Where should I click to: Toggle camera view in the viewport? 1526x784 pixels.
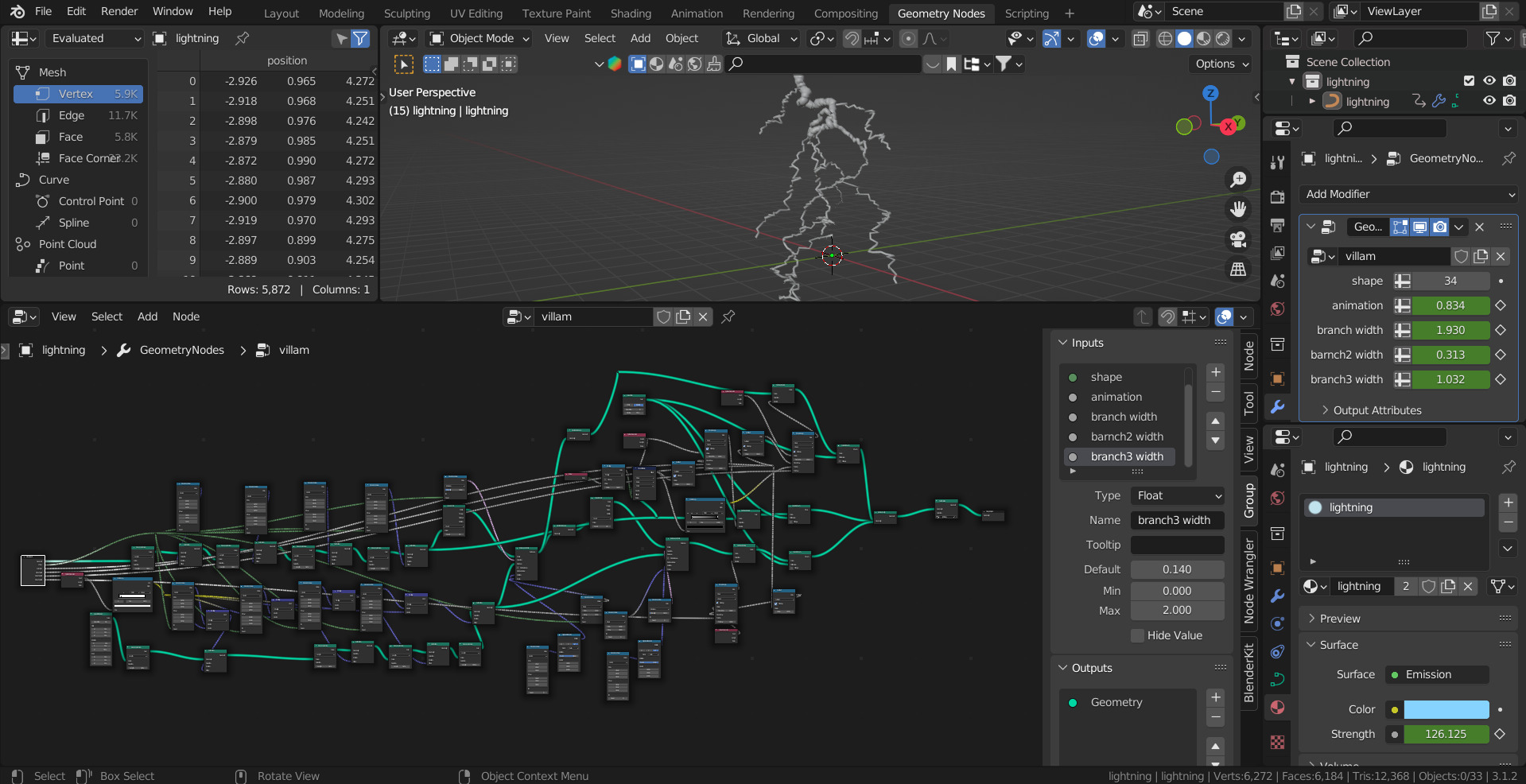click(1238, 239)
